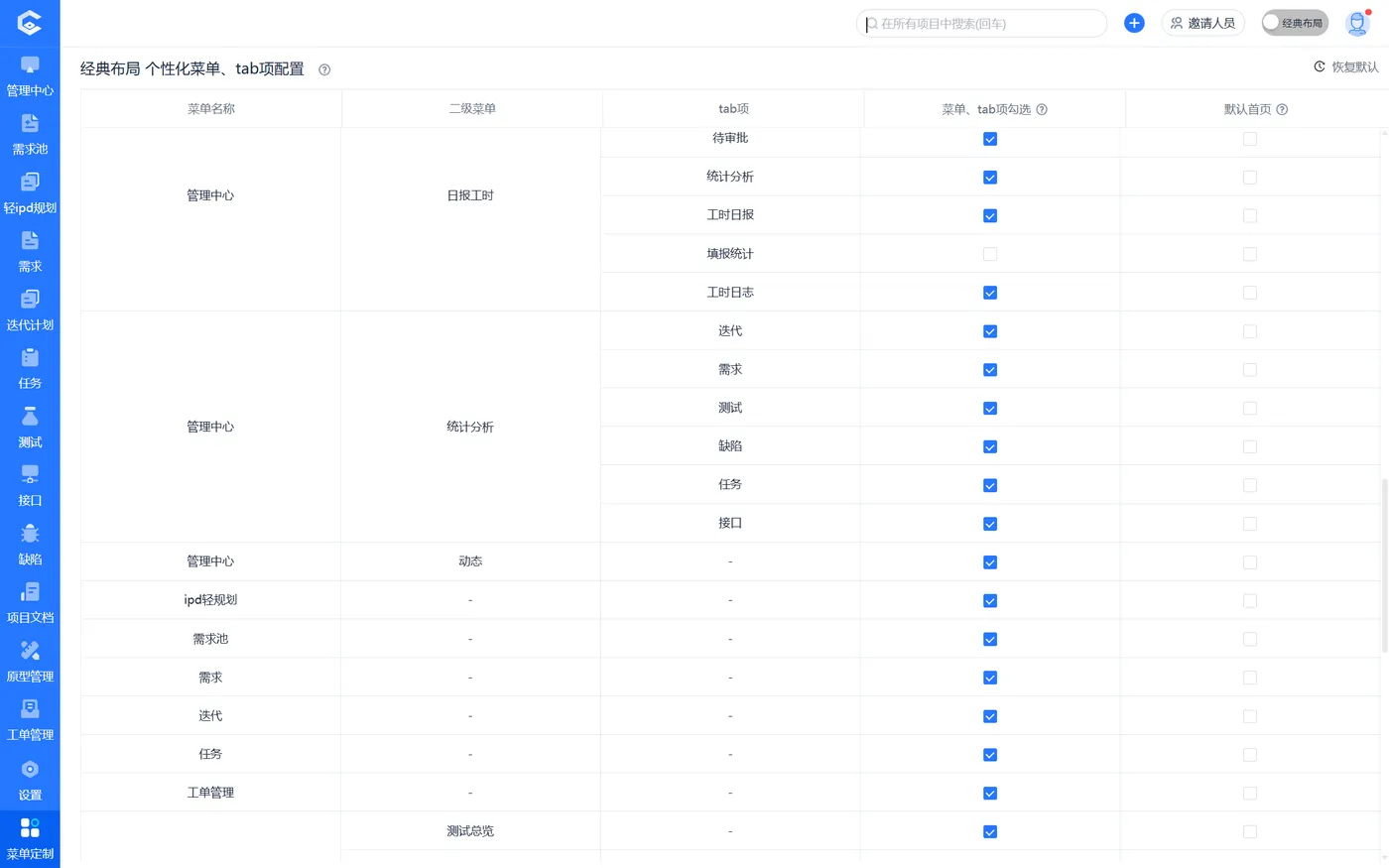Screen dimensions: 1389x868
Task: Toggle the 经典布局 layout switch
Action: 1294,23
